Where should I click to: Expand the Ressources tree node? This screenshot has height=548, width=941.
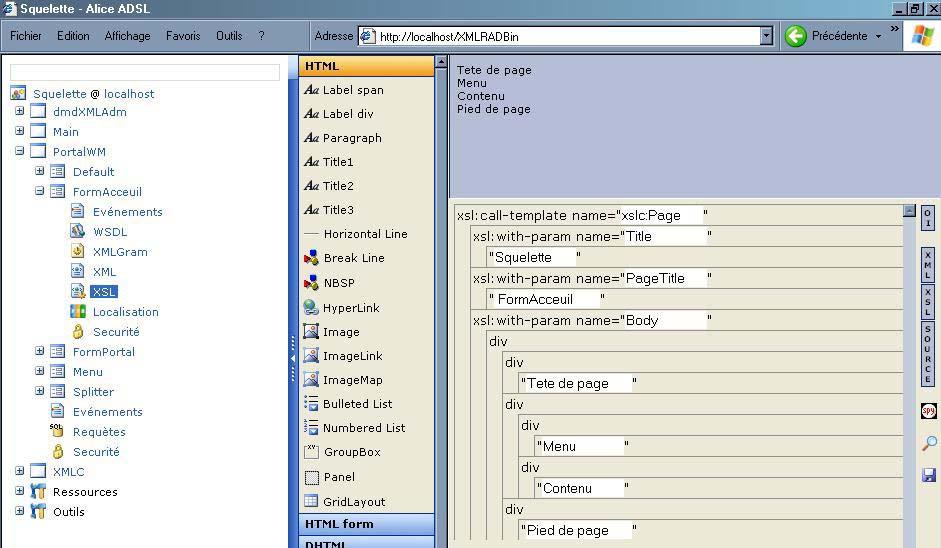pos(19,491)
